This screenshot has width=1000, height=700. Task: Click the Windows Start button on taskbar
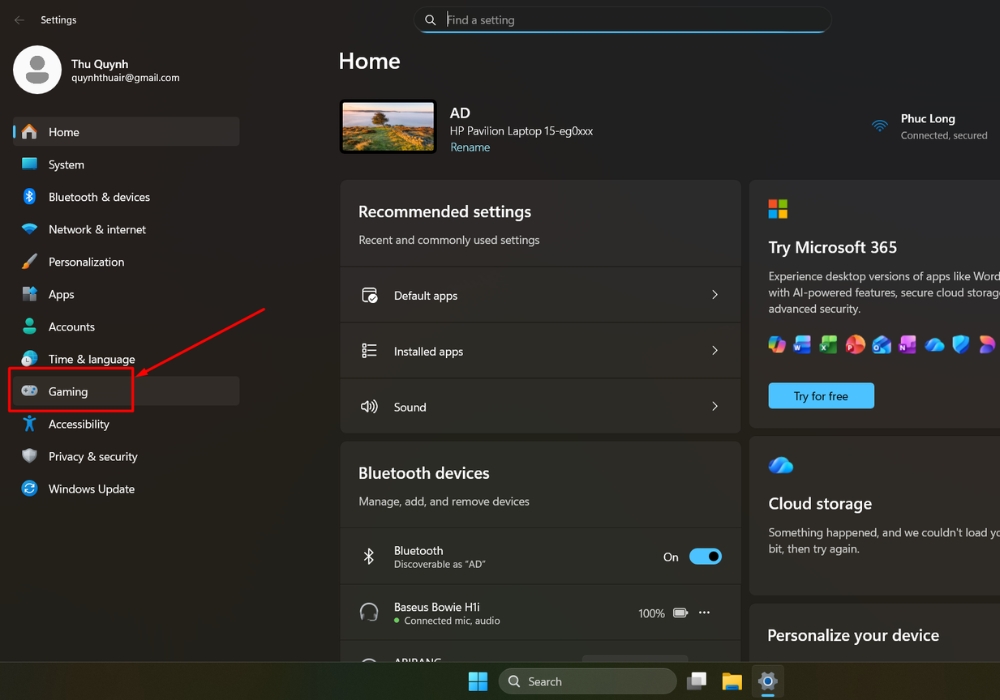478,682
